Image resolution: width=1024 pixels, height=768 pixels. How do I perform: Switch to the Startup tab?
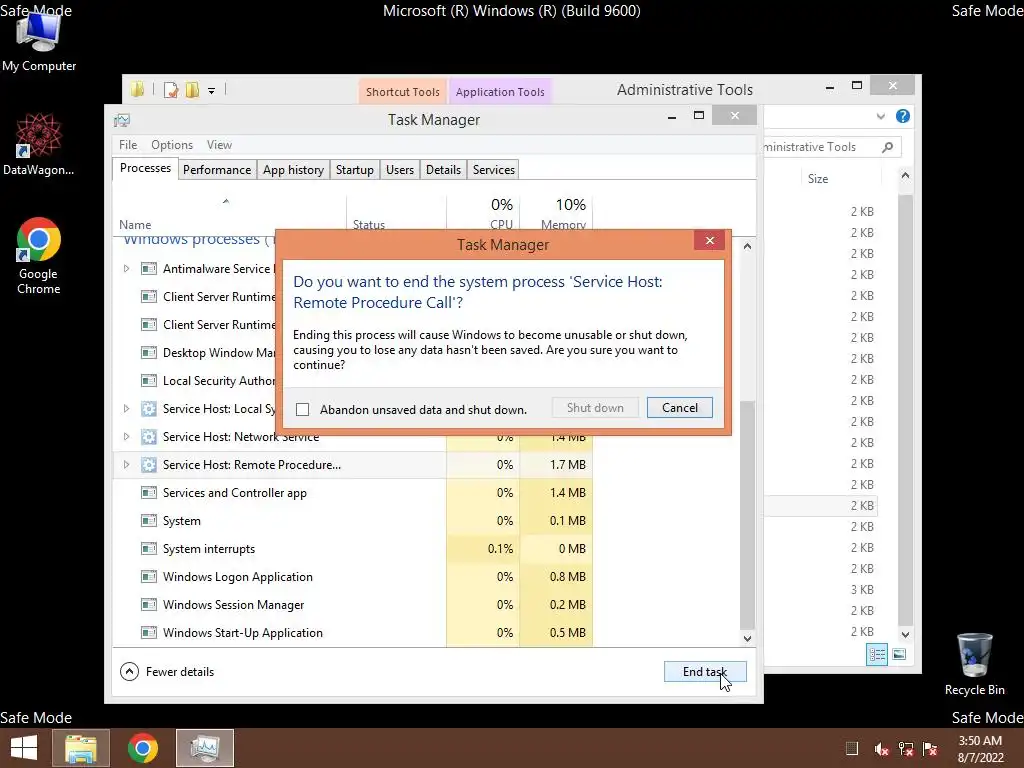pyautogui.click(x=355, y=170)
